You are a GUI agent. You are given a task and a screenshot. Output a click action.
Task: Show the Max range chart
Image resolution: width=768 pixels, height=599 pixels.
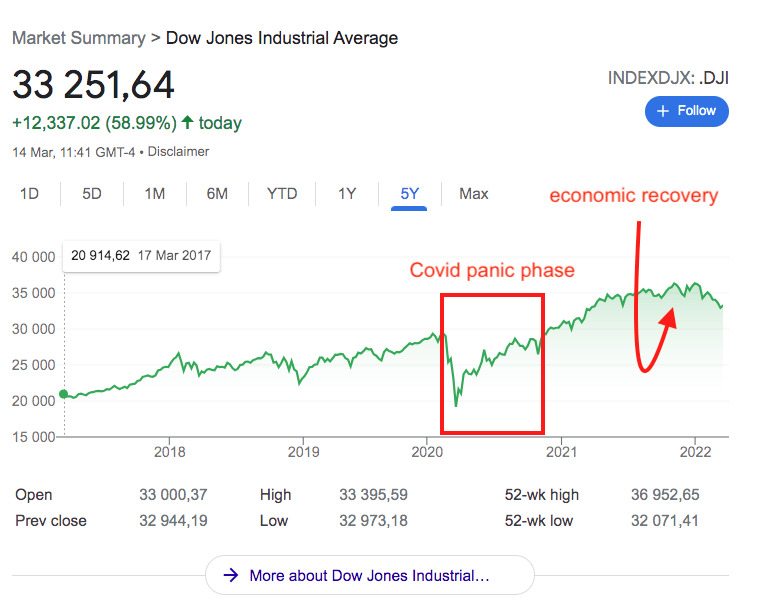click(474, 194)
